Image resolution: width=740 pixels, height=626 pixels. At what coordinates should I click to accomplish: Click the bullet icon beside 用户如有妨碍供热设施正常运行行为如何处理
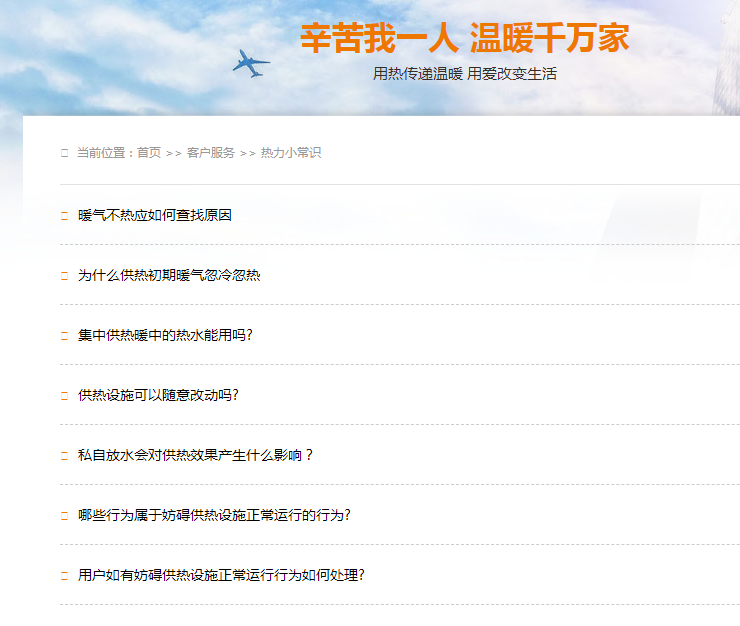pyautogui.click(x=65, y=576)
